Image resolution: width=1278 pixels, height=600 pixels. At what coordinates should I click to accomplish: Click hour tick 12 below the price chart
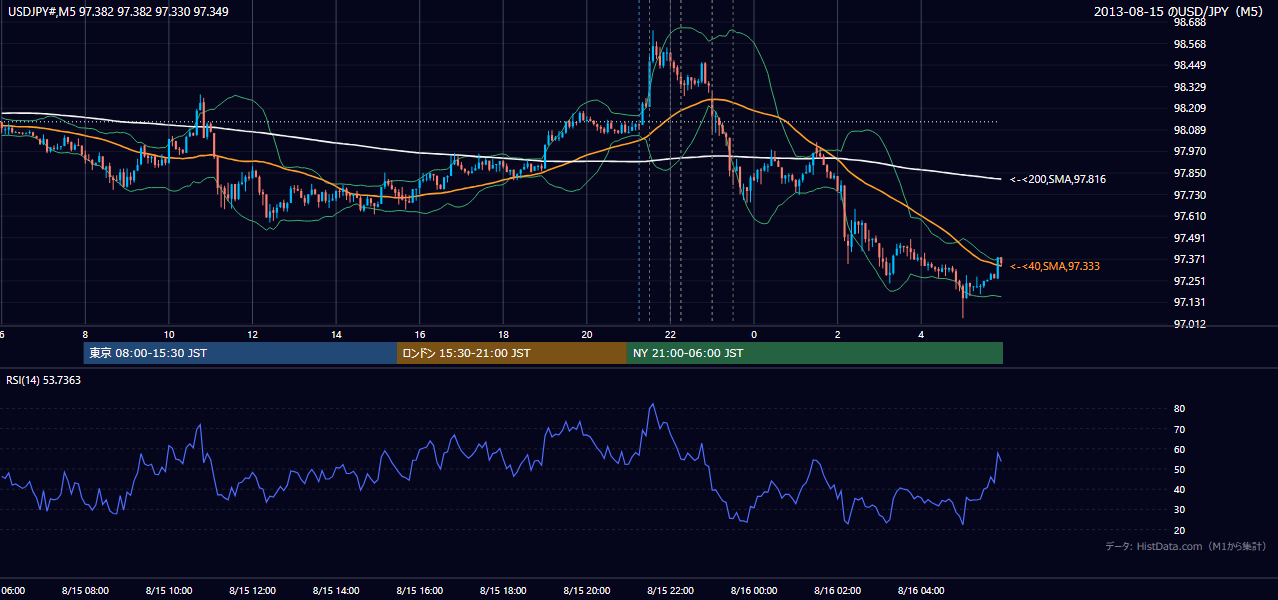(252, 334)
